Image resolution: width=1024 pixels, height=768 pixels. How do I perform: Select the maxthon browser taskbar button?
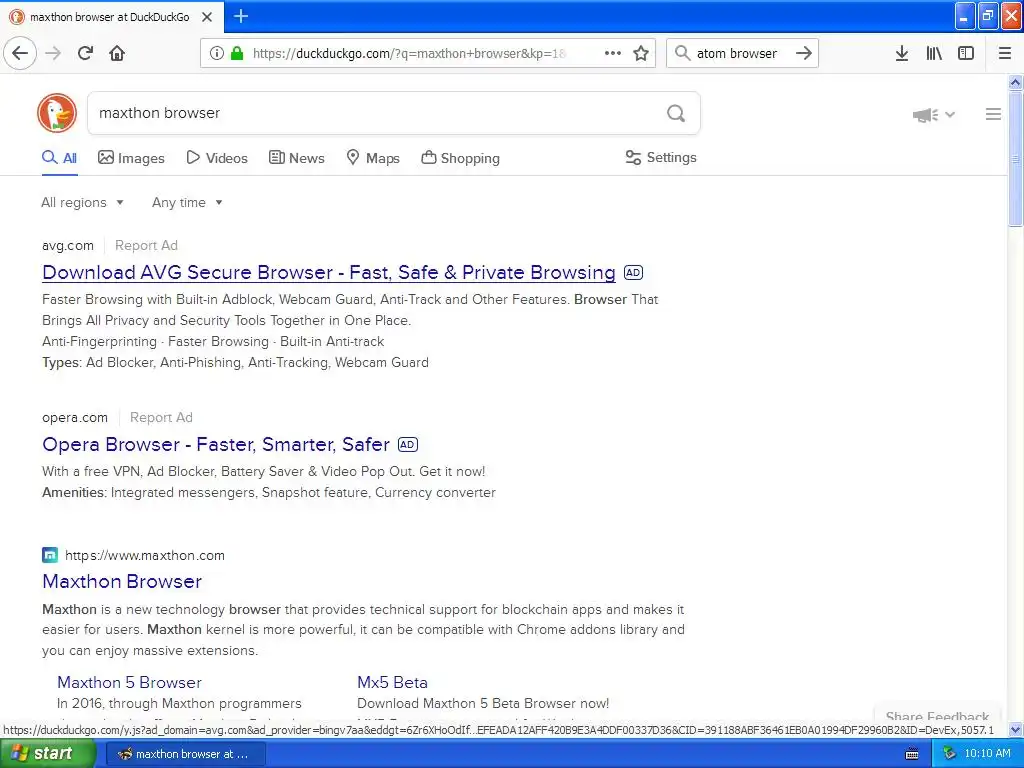(185, 754)
